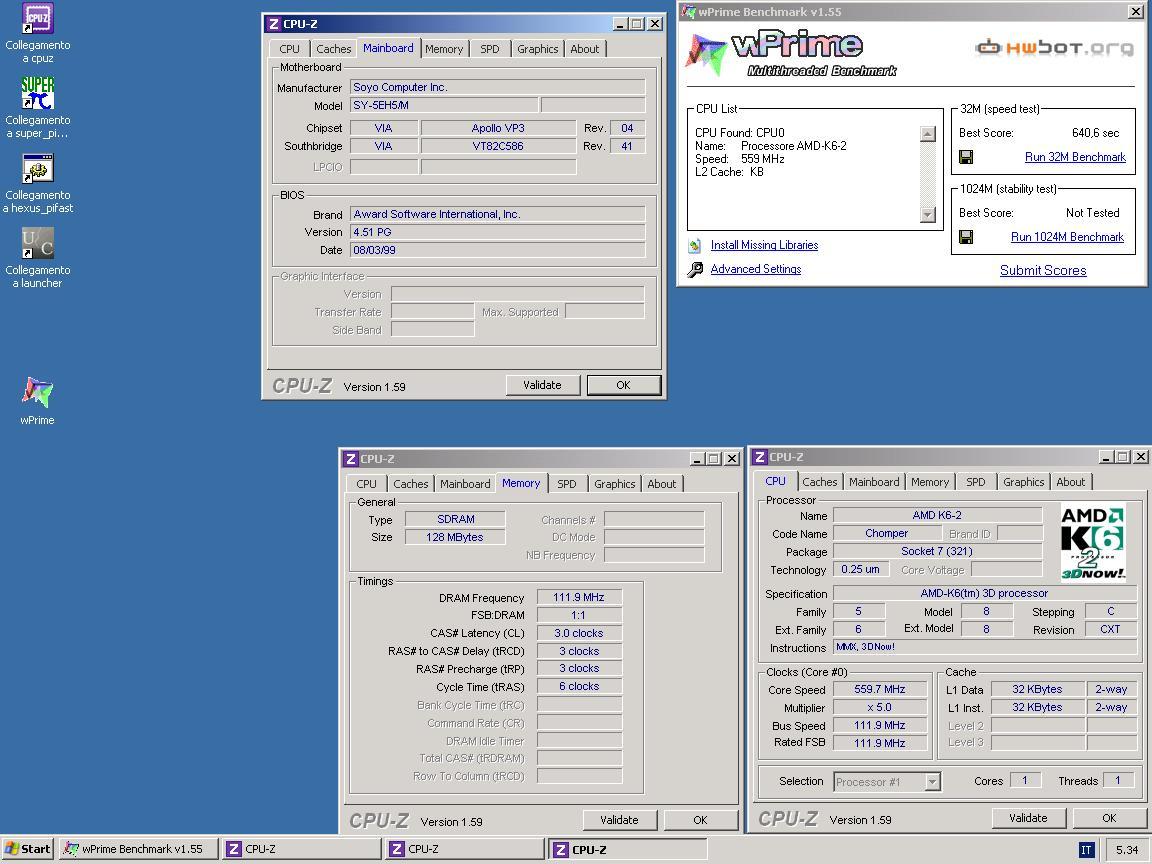This screenshot has width=1152, height=864.
Task: Select the Super Pi desktop shortcut icon
Action: click(37, 93)
